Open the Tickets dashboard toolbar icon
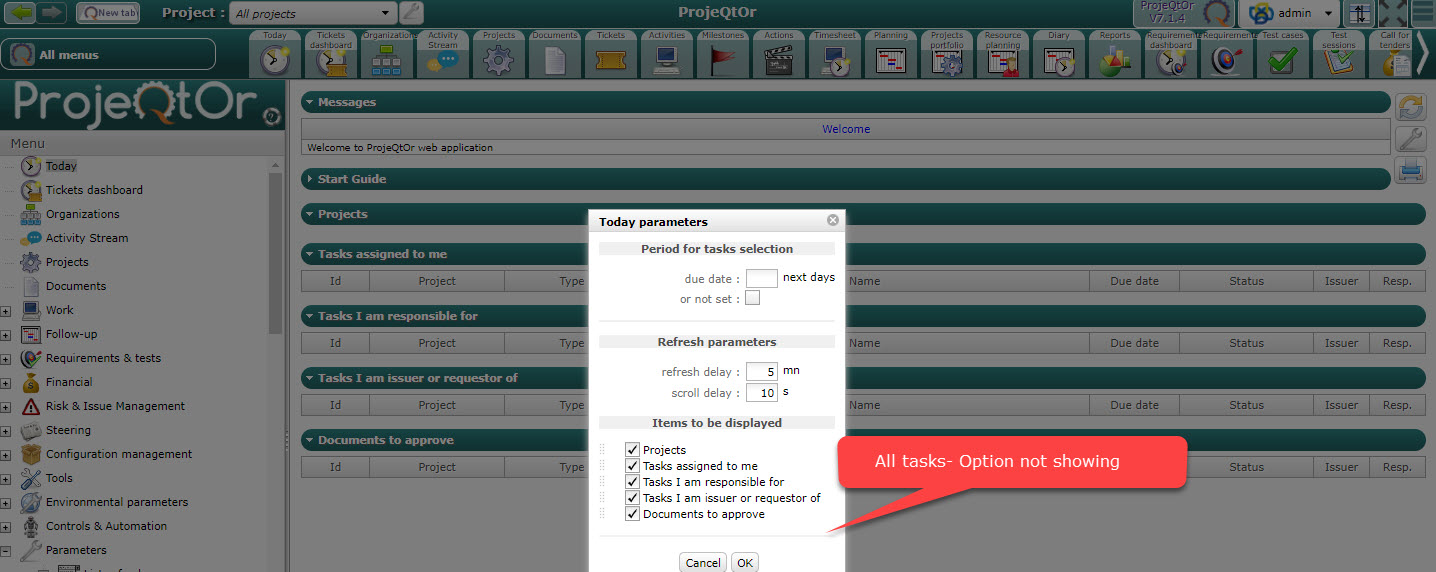This screenshot has width=1436, height=572. click(331, 60)
